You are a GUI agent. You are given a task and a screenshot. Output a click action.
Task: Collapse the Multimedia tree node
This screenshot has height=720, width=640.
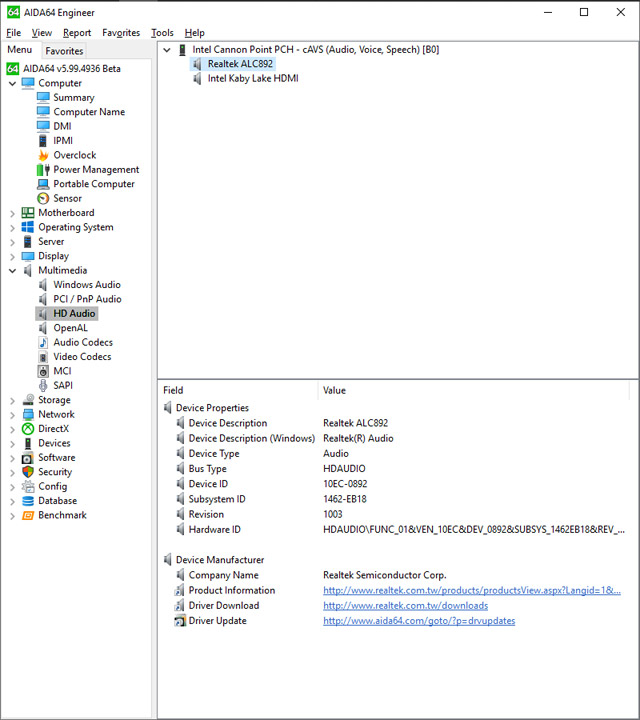pos(12,271)
